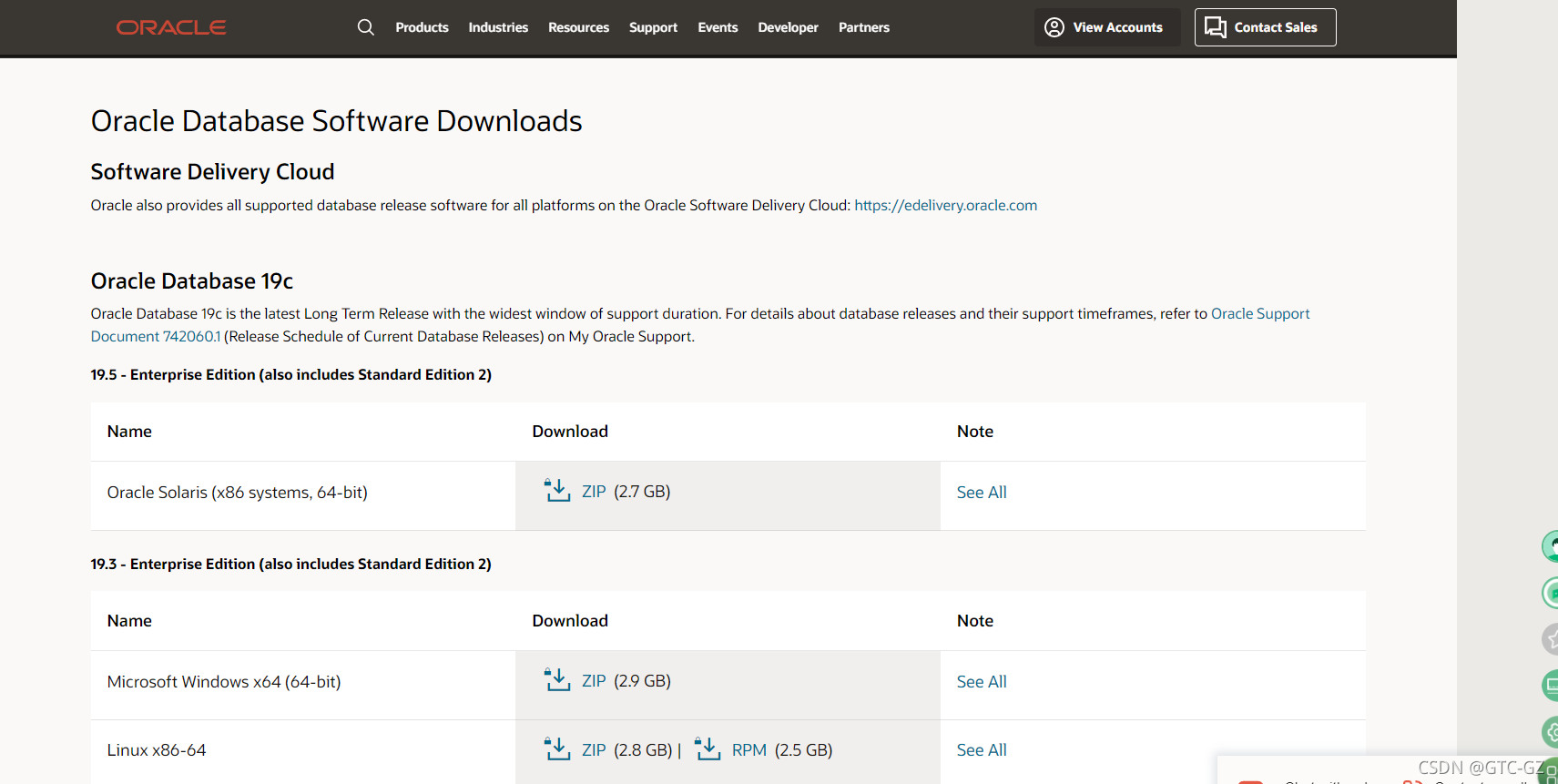The width and height of the screenshot is (1558, 784).
Task: Click the 'Oracle Database 19c' heading
Action: coord(192,281)
